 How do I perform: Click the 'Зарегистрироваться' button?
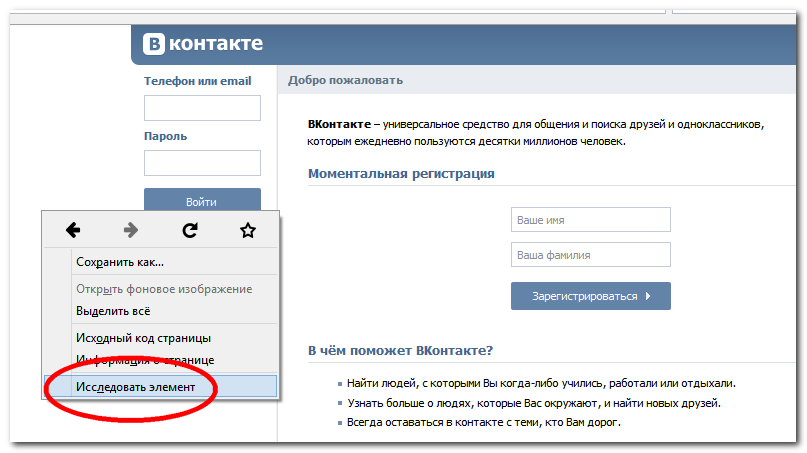tap(591, 296)
